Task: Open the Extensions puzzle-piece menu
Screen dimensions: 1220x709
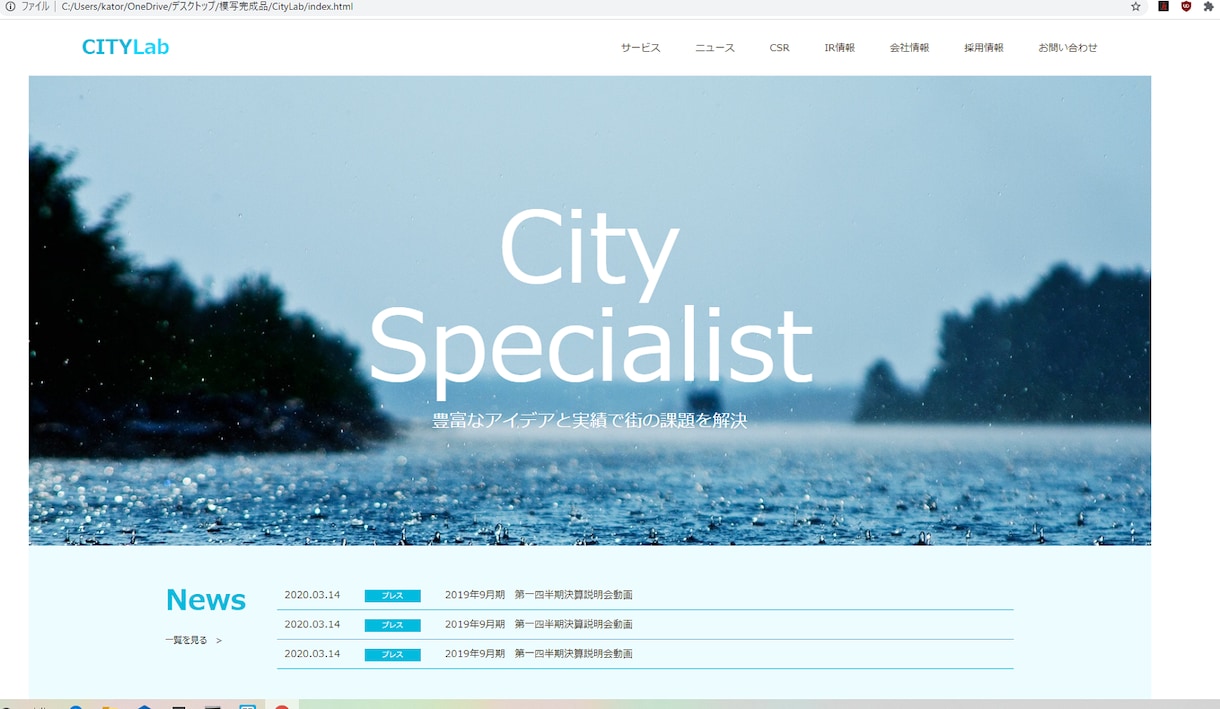Action: click(x=1208, y=6)
